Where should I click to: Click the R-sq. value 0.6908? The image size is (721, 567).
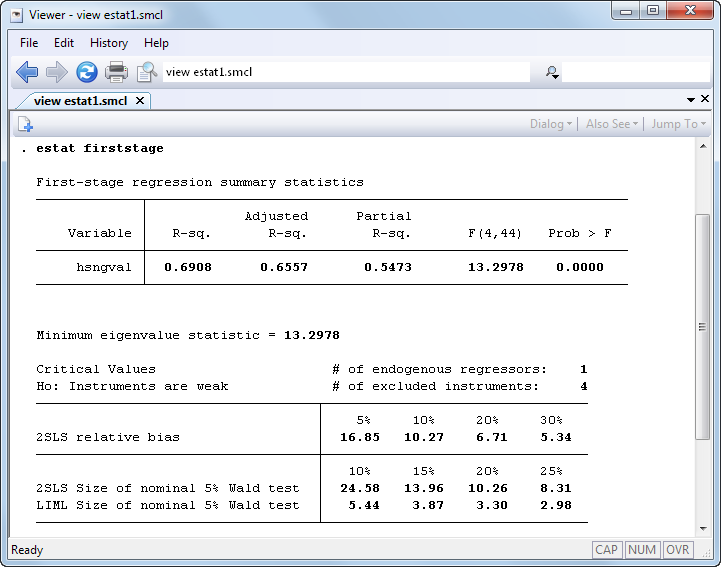point(188,267)
